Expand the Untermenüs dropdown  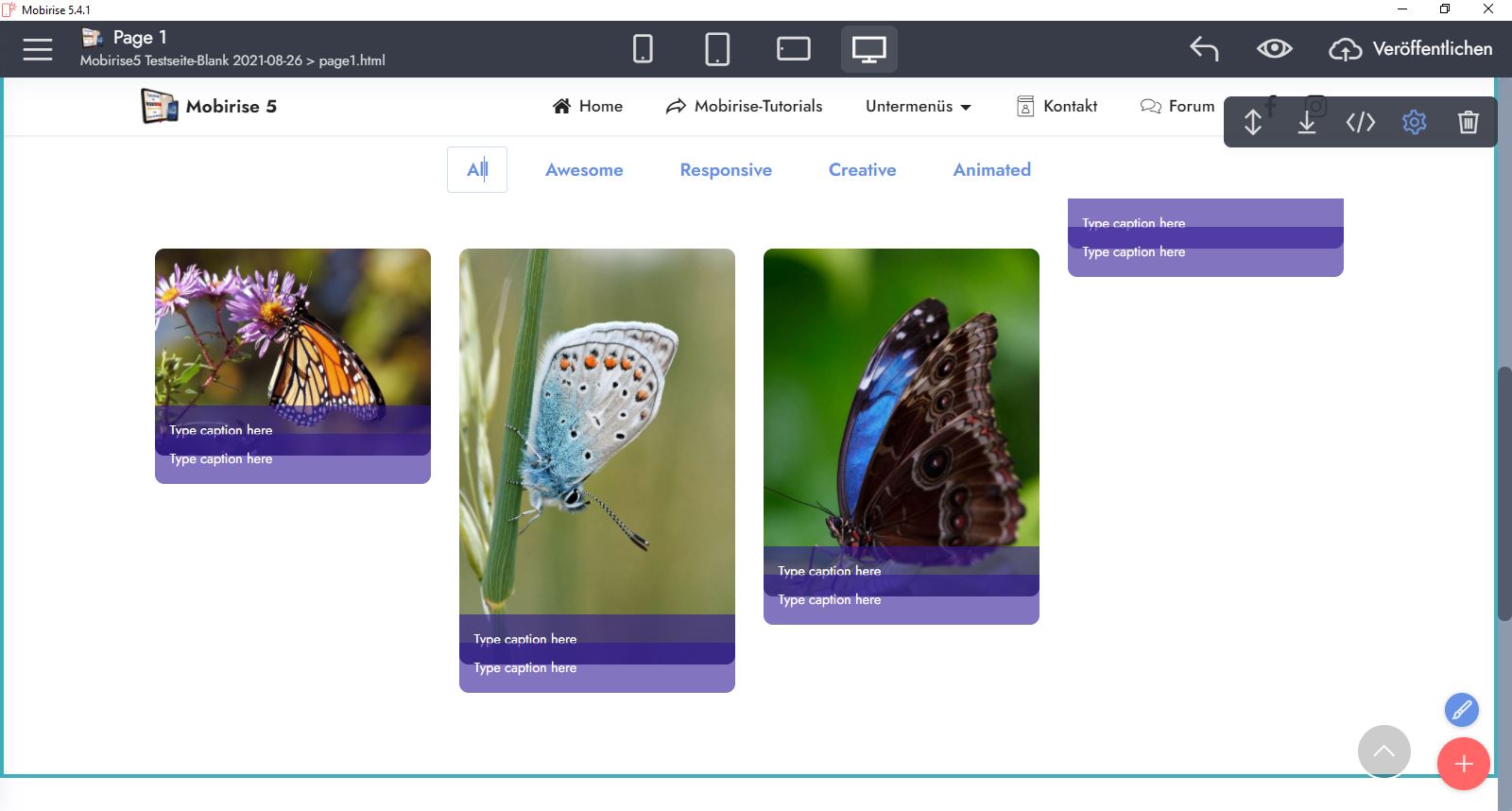tap(918, 107)
